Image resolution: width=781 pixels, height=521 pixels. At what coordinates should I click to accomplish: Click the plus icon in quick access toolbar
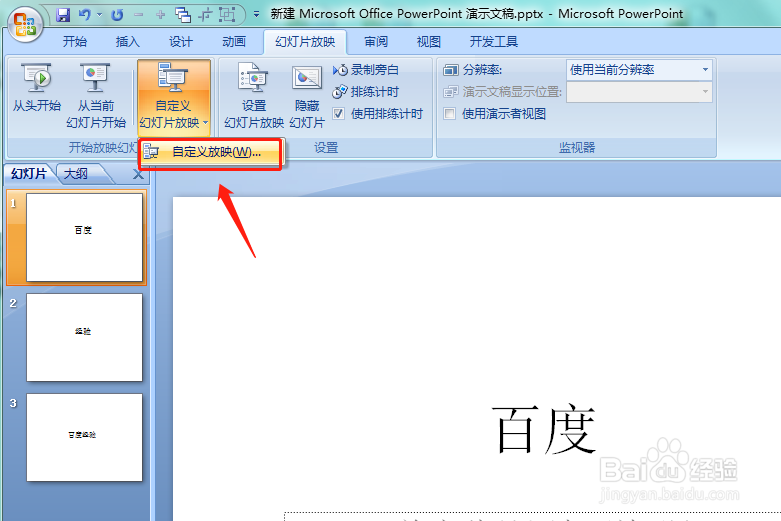tap(160, 15)
